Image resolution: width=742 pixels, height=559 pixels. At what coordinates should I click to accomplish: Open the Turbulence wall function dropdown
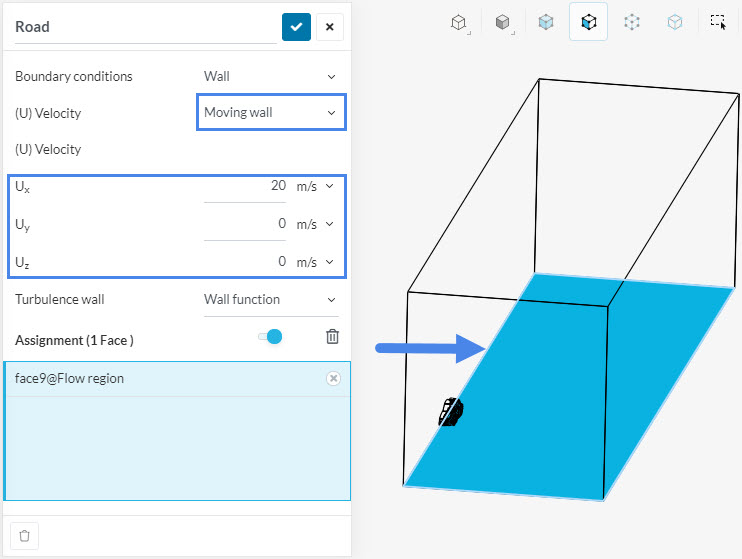click(x=271, y=300)
